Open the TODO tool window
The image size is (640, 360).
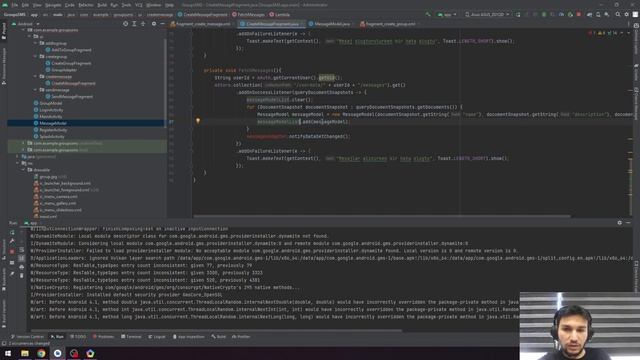point(78,337)
